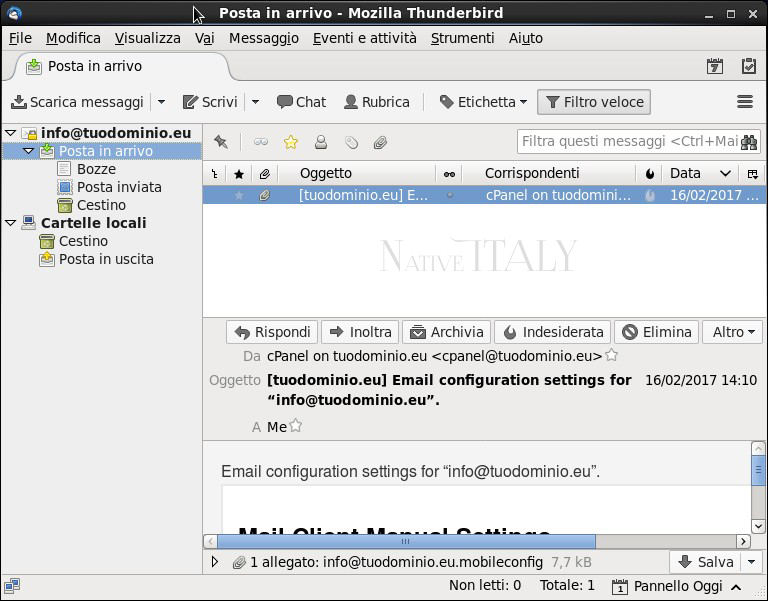Collapse the info@tuodominio.eu account tree

pos(11,133)
